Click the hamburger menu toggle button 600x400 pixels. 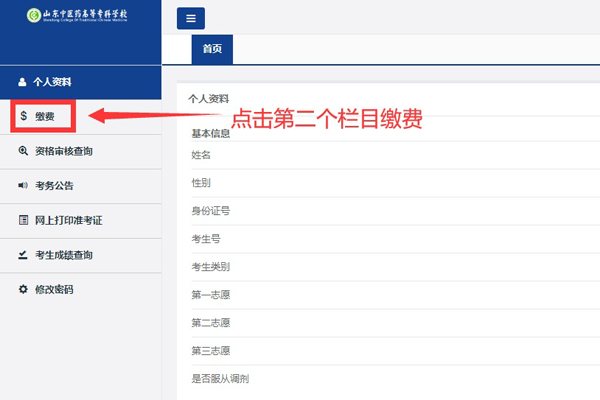pos(191,18)
